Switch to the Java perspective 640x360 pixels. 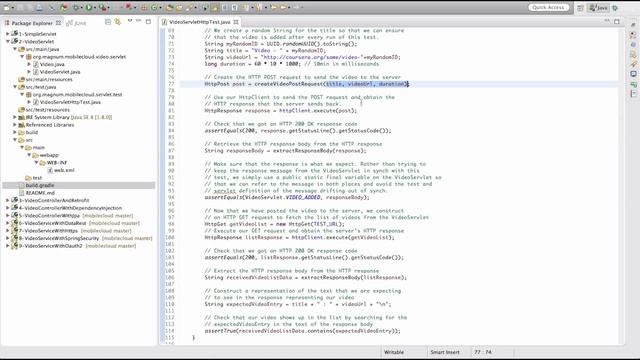click(x=598, y=7)
